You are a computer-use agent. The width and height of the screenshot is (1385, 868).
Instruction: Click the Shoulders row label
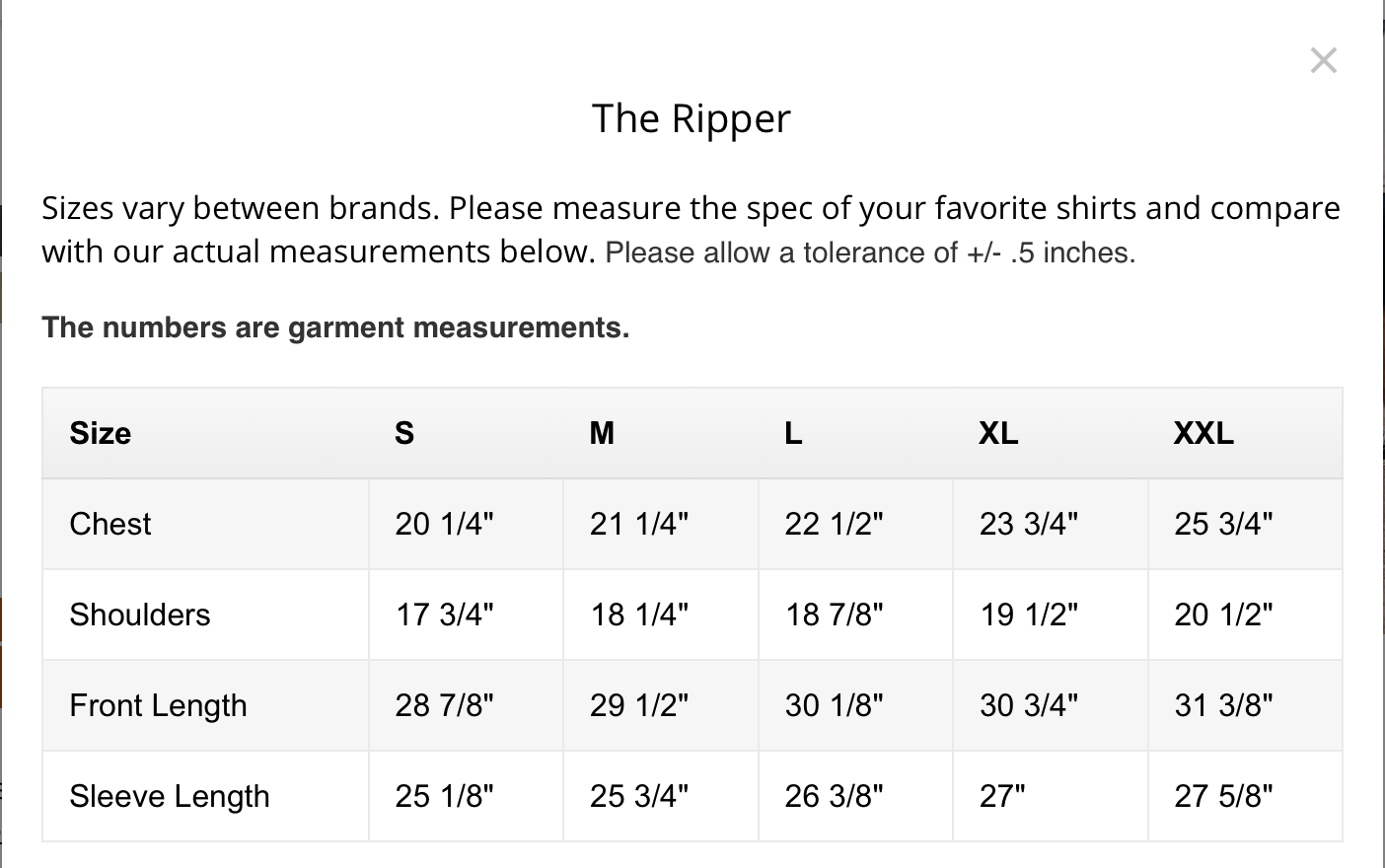140,615
